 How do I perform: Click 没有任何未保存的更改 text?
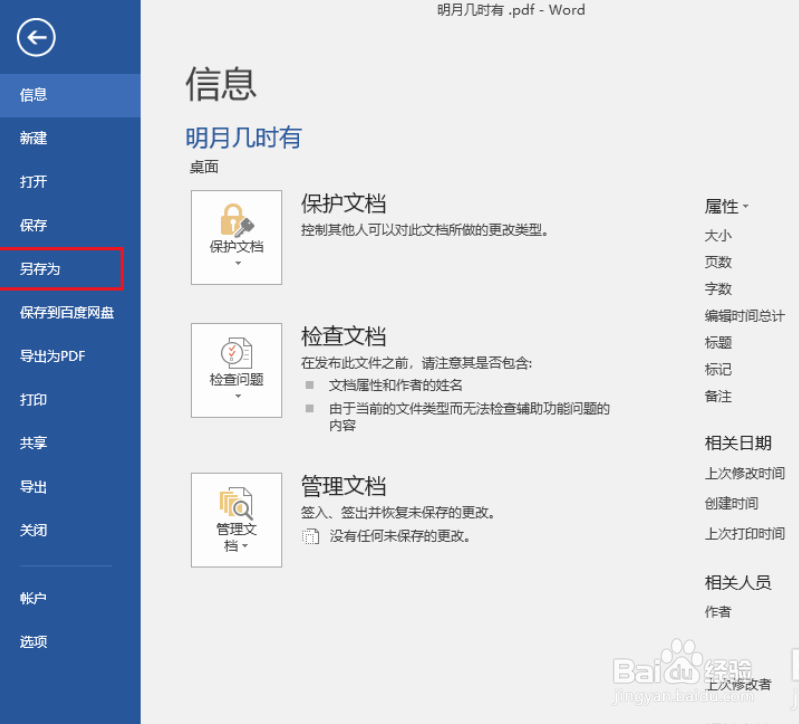click(x=400, y=536)
